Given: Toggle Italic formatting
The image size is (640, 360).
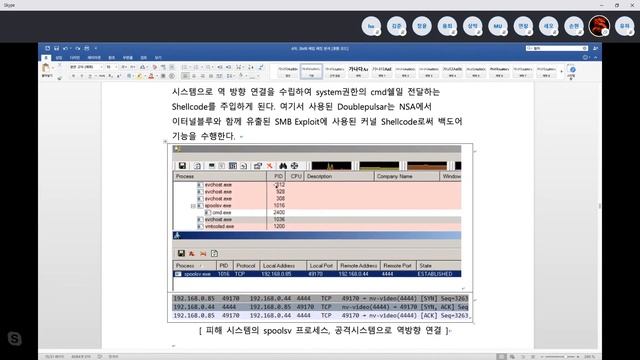Looking at the screenshot, I should tap(82, 76).
